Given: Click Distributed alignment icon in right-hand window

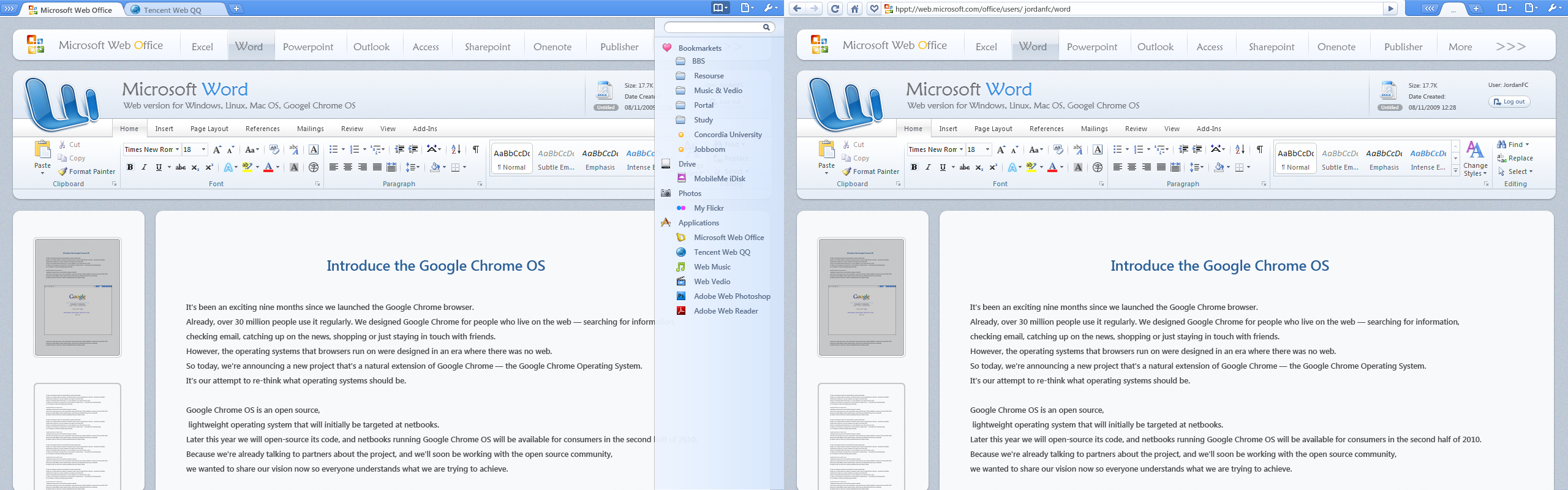Looking at the screenshot, I should coord(1175,167).
